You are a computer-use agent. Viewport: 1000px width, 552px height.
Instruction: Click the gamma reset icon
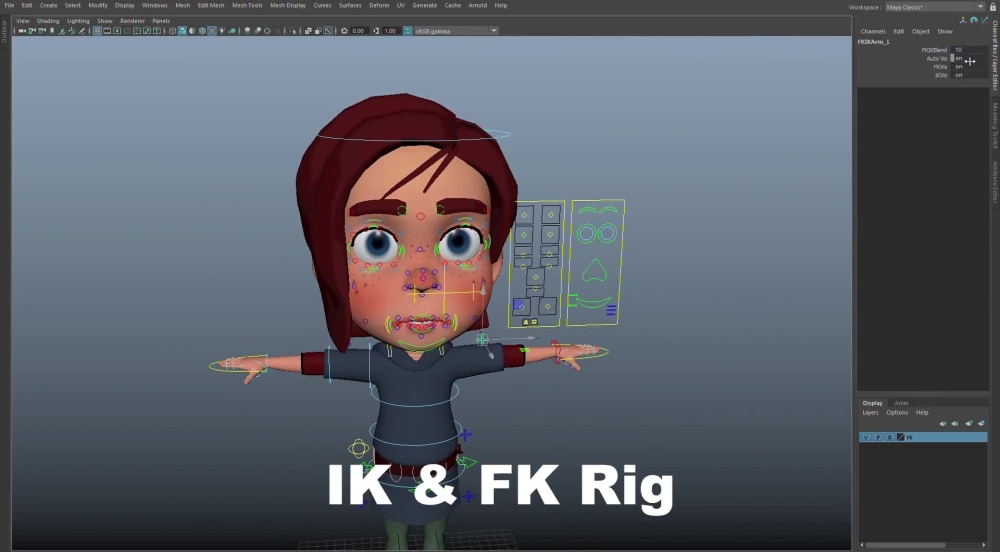point(376,31)
